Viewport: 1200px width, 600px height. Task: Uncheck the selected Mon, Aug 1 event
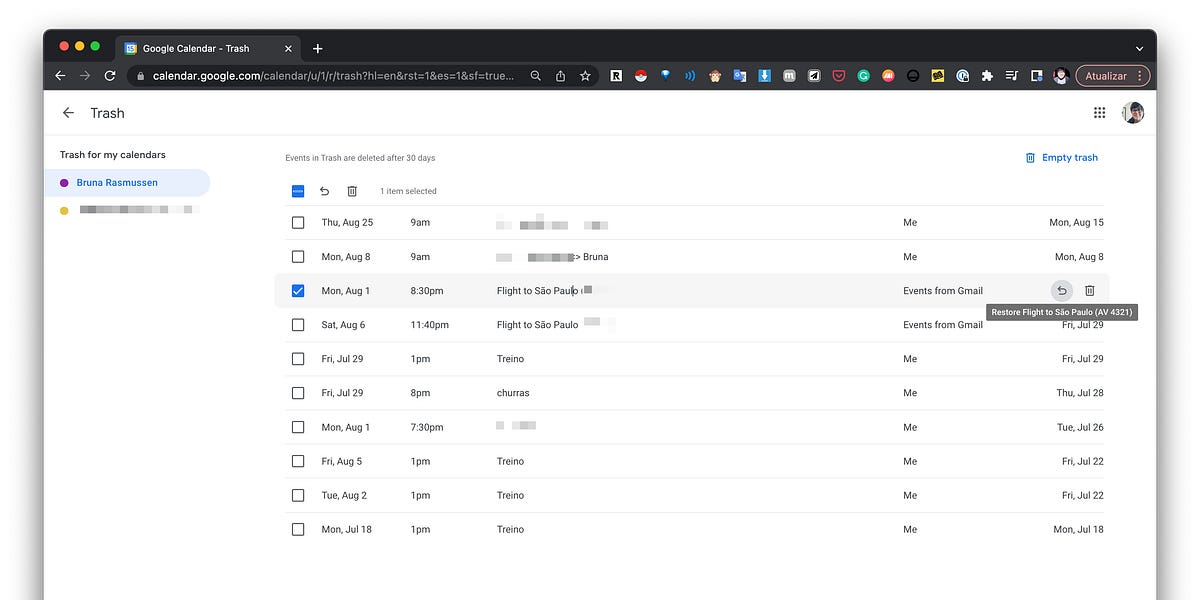(297, 290)
